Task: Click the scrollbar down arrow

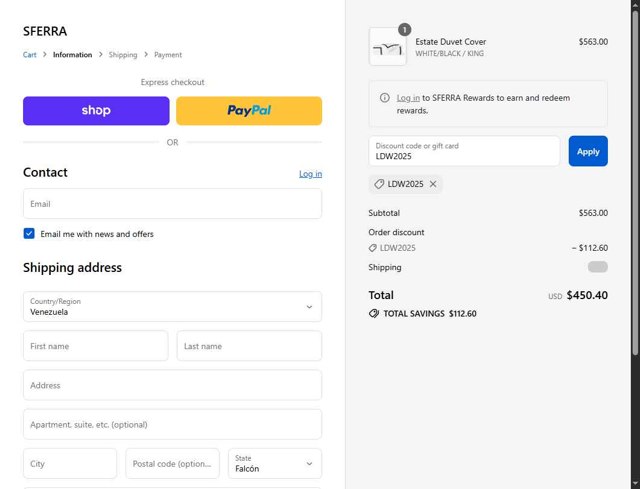Action: (635, 485)
